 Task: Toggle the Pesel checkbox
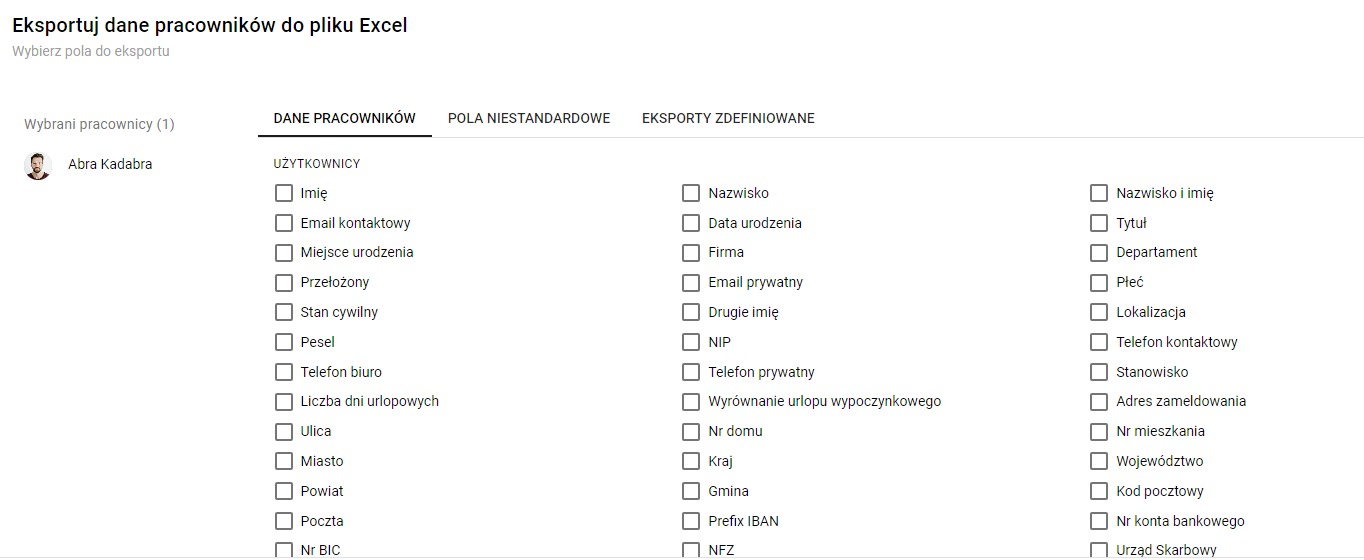click(x=284, y=342)
